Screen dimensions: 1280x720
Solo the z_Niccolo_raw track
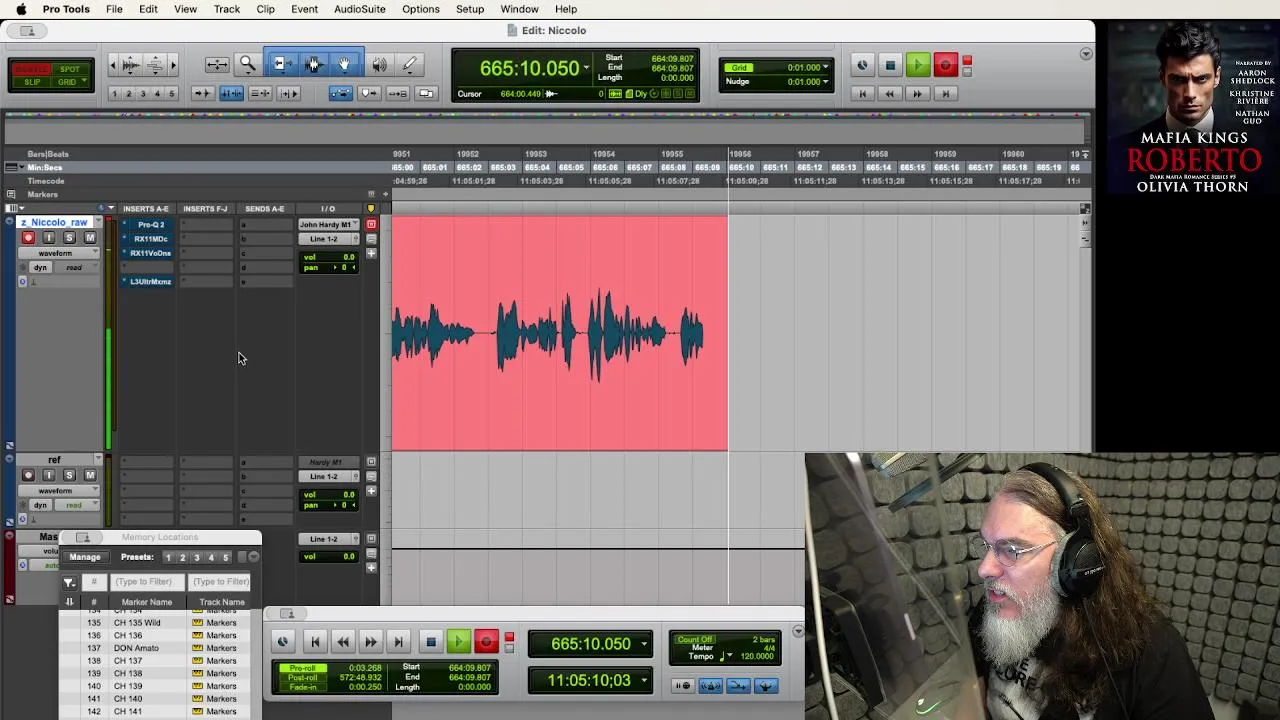[x=69, y=238]
